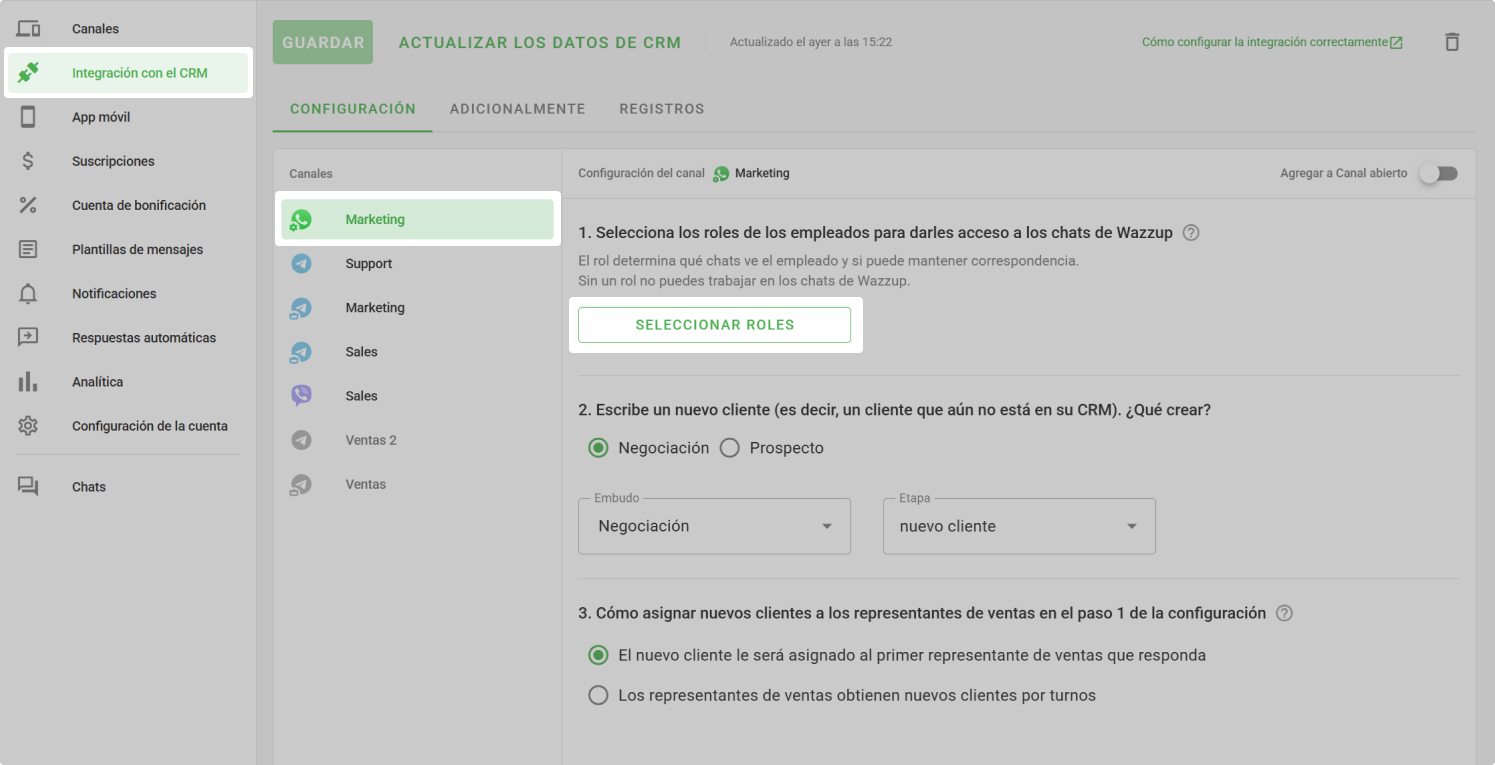Click the Telegram icon next to Support

[x=301, y=264]
